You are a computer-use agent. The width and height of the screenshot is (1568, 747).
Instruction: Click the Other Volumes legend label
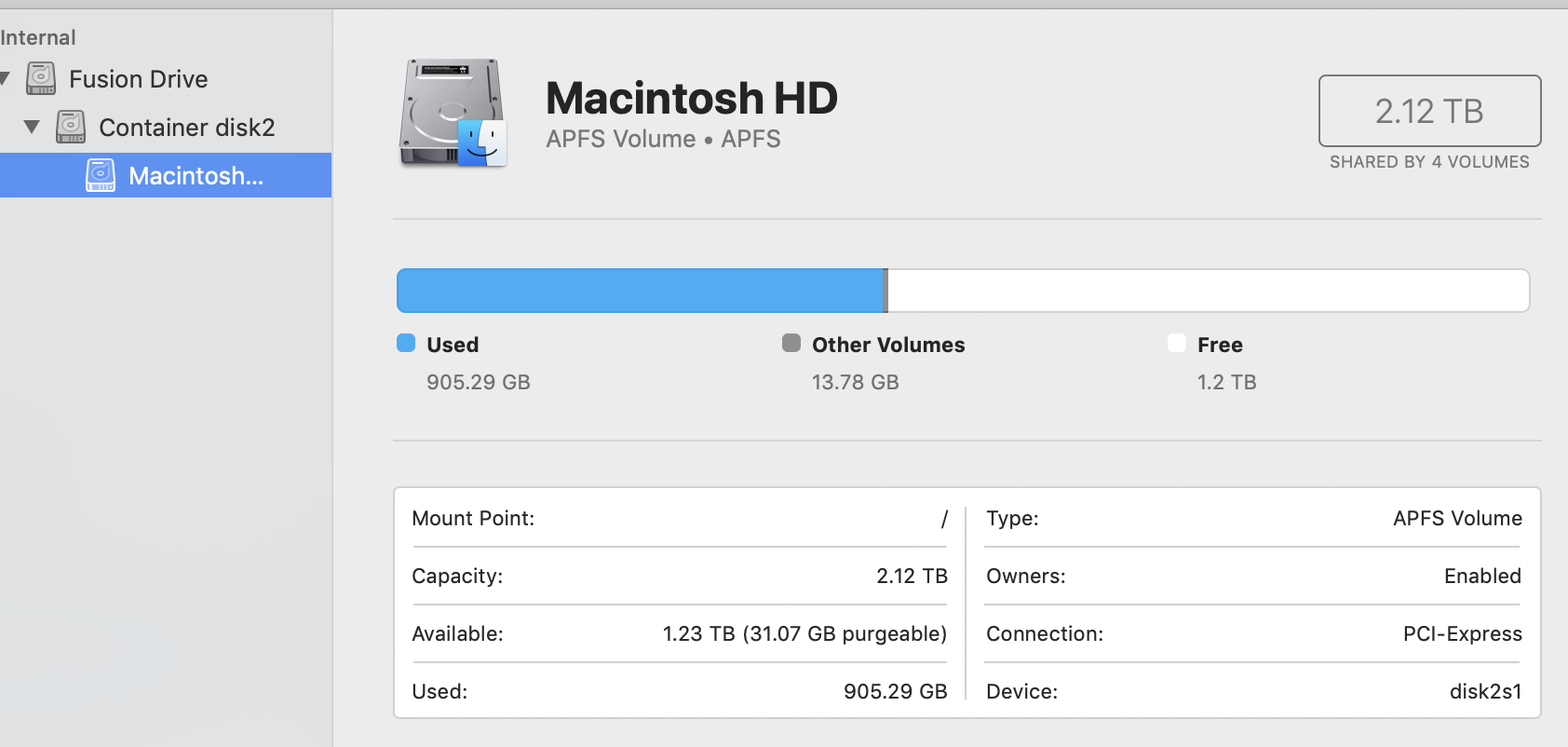click(888, 345)
